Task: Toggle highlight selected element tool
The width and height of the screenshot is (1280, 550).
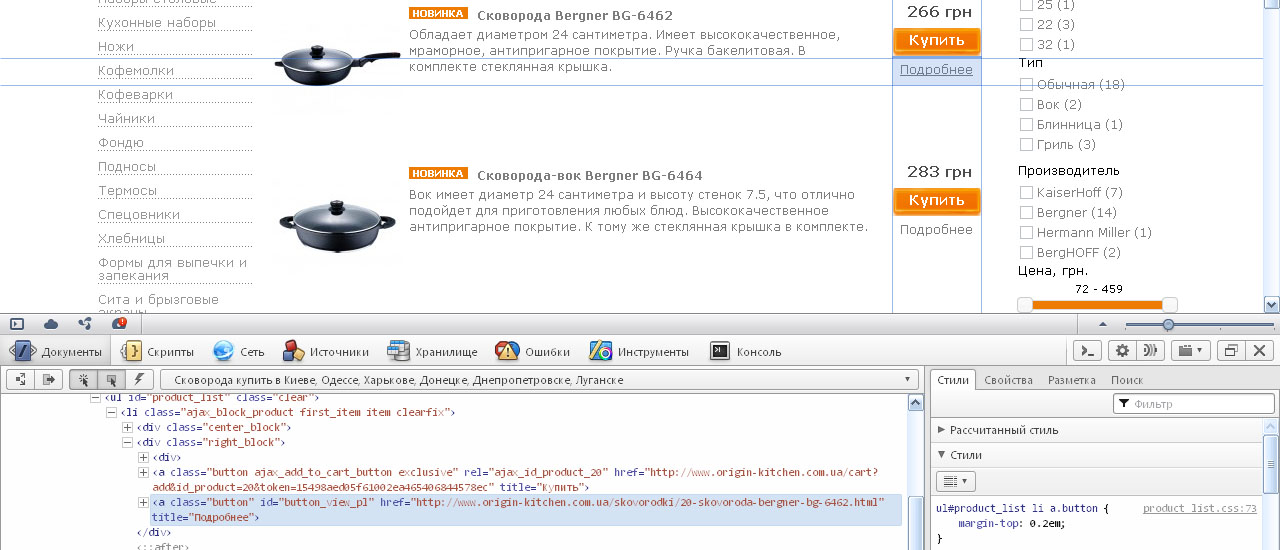Action: (111, 380)
